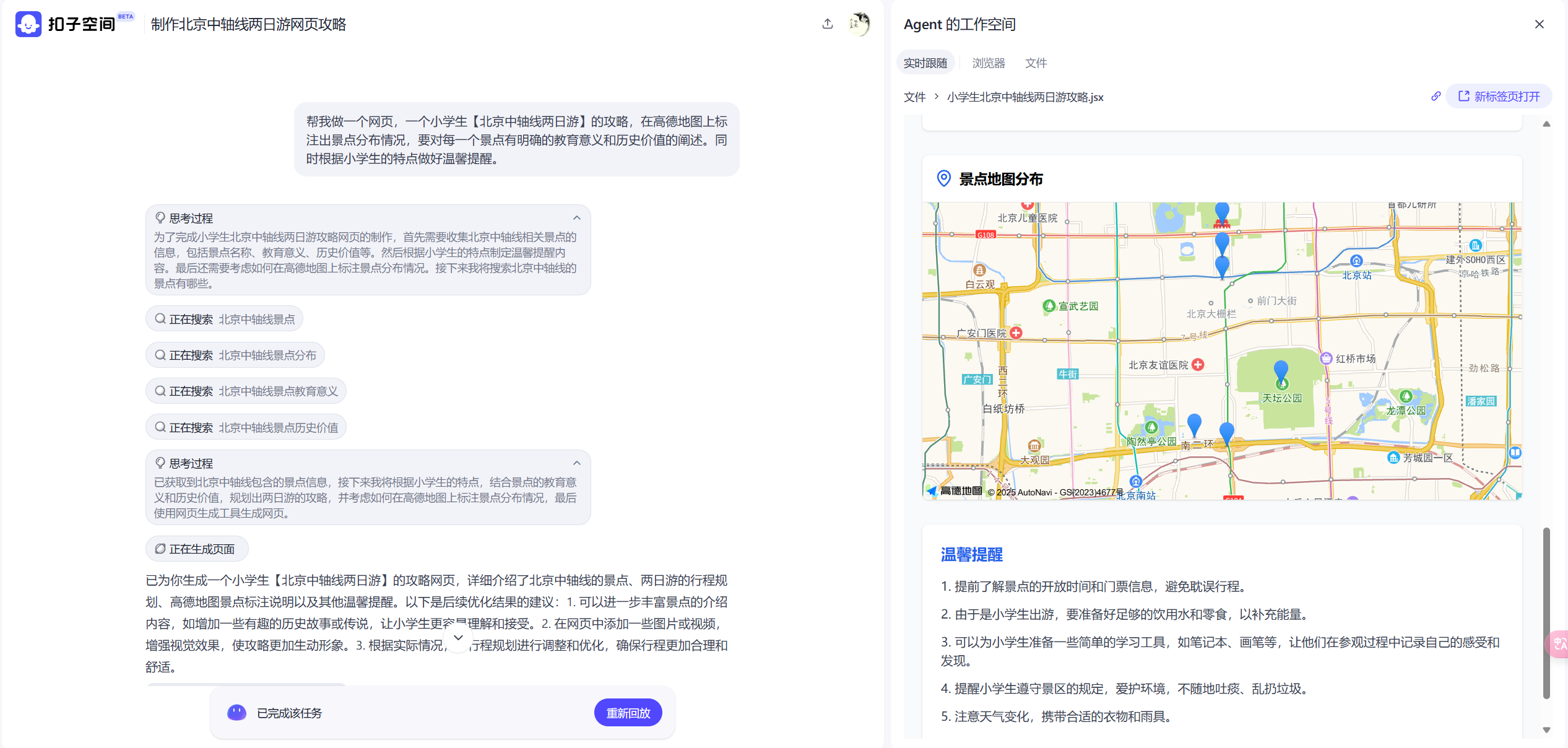Click the user prompt message bubble
Image resolution: width=1568 pixels, height=748 pixels.
516,140
